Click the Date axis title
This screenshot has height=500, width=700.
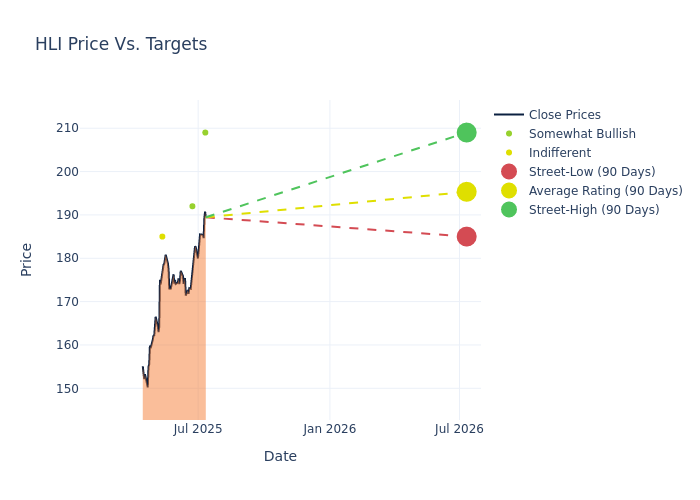(x=280, y=456)
